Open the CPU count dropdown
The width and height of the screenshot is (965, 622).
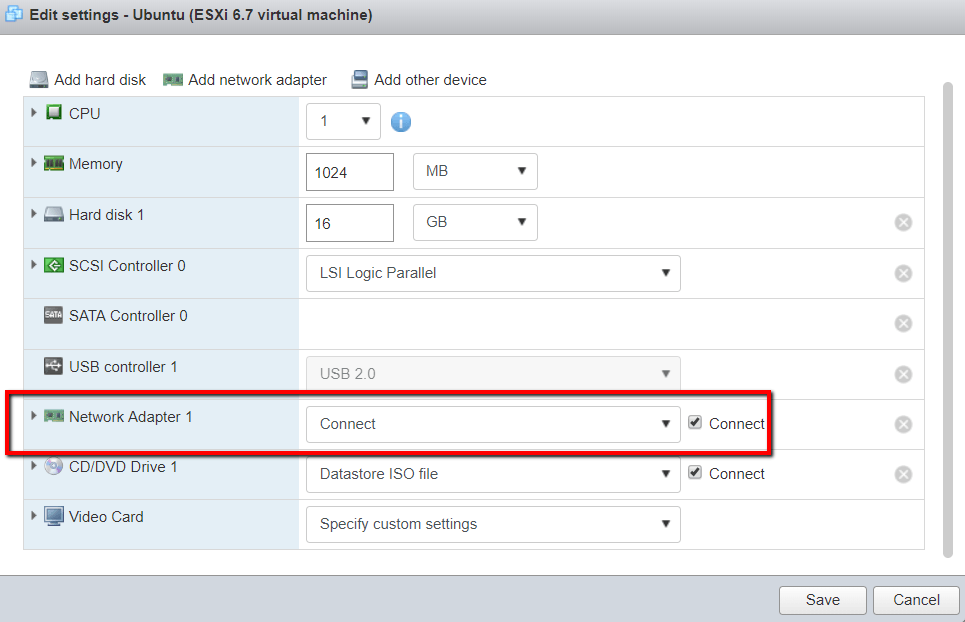[x=343, y=122]
